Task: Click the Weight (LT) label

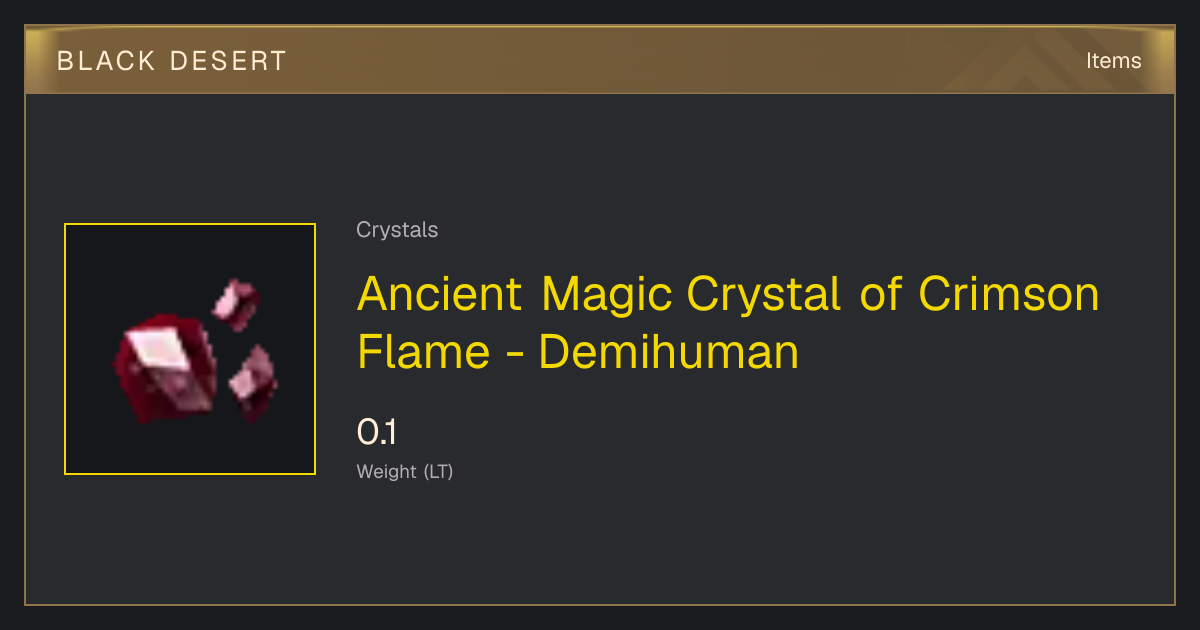Action: coord(405,472)
